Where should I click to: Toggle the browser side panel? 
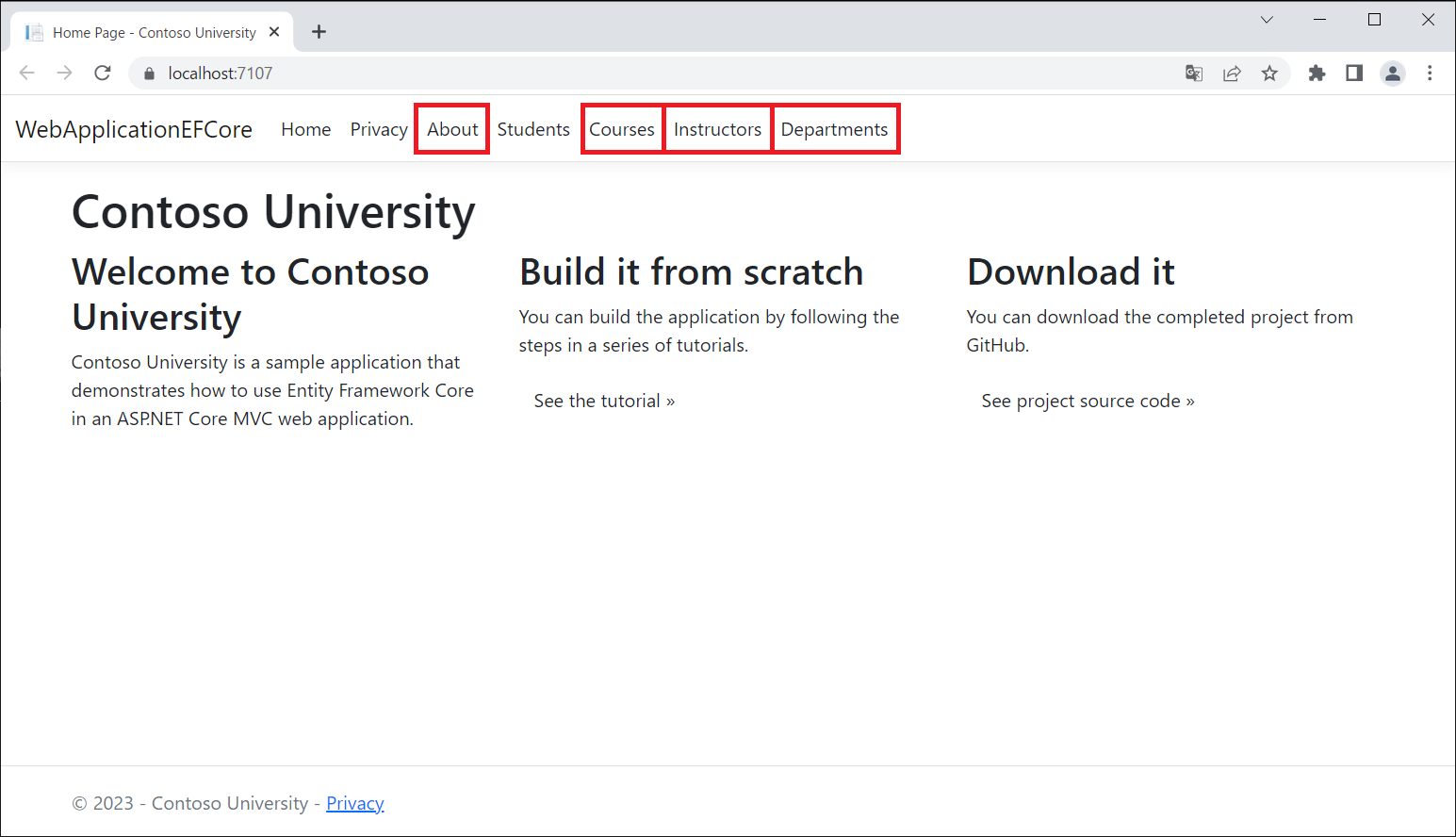[x=1354, y=74]
